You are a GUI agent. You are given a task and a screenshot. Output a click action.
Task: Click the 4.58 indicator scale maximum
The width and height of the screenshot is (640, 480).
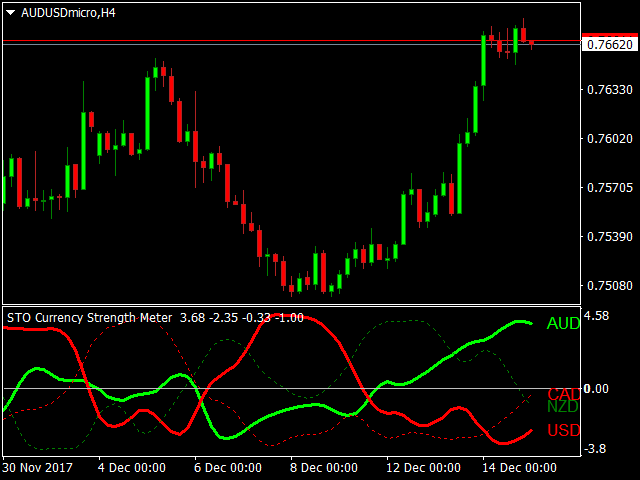coord(596,316)
